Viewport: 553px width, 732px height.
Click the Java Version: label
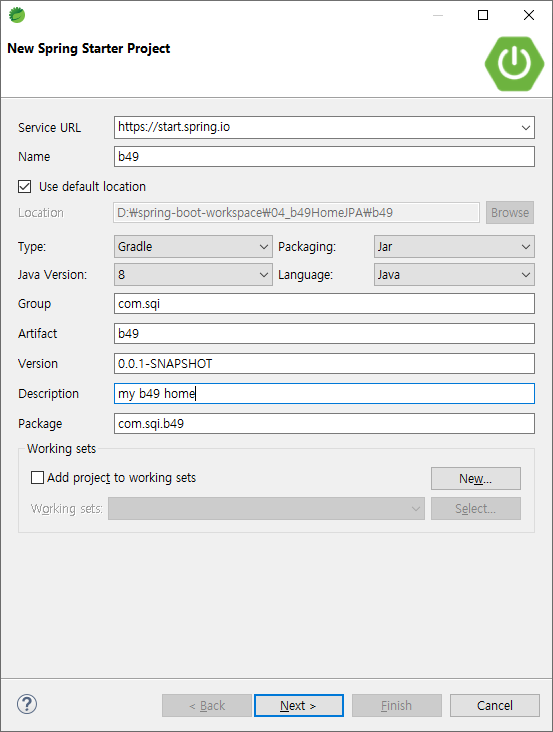(52, 274)
